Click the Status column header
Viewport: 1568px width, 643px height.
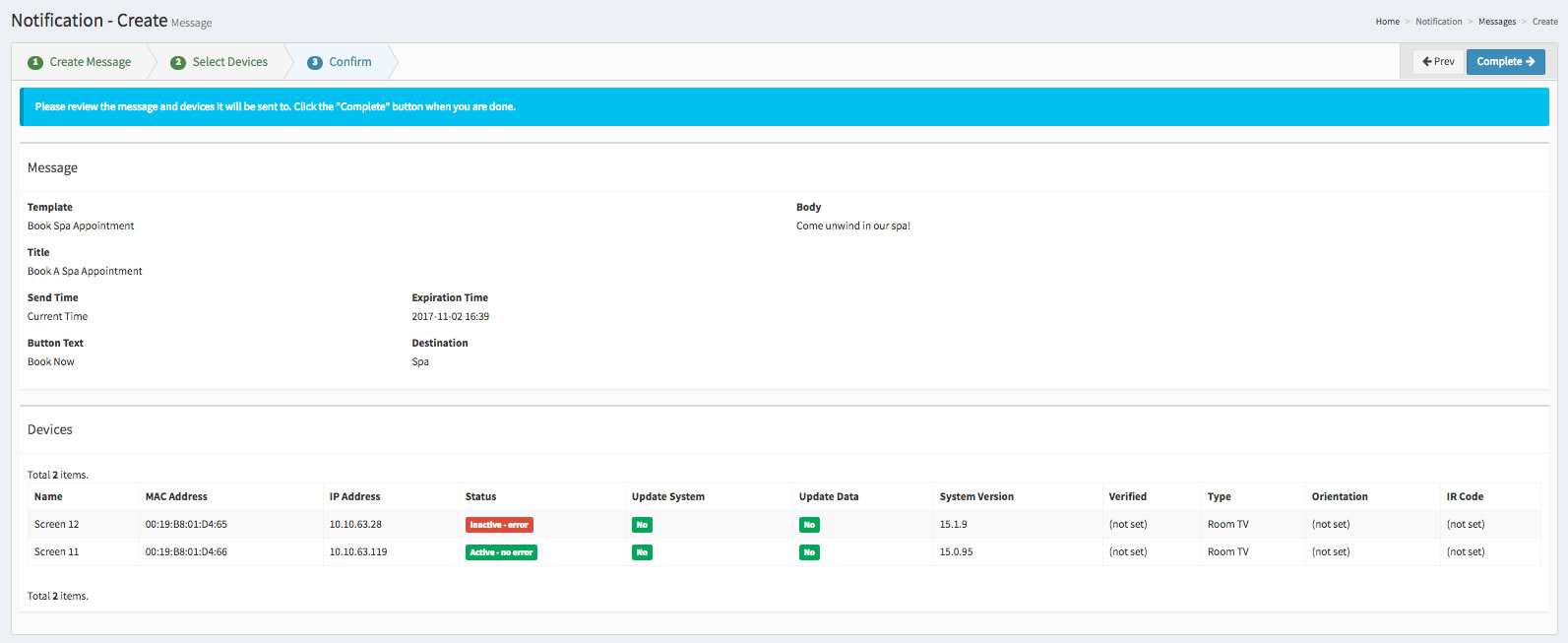click(480, 497)
